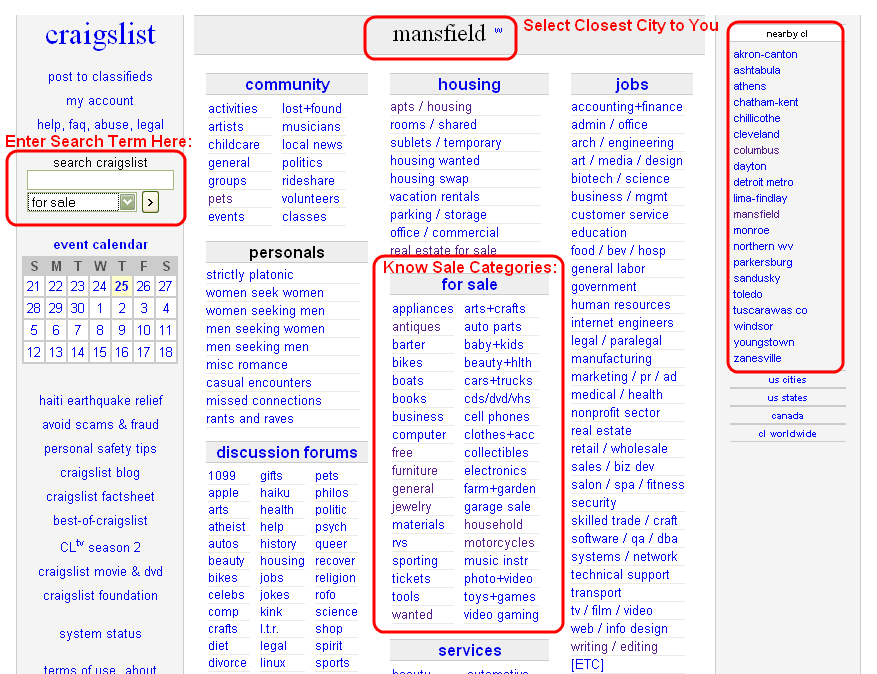Open the housing section header

coord(469,84)
